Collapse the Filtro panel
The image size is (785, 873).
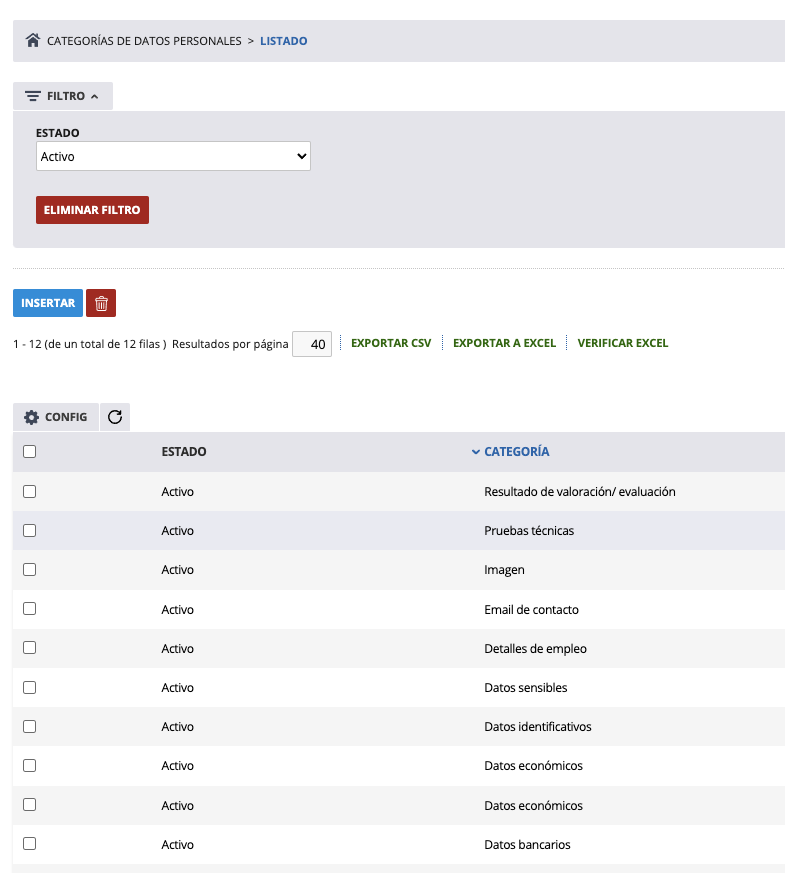[x=63, y=96]
